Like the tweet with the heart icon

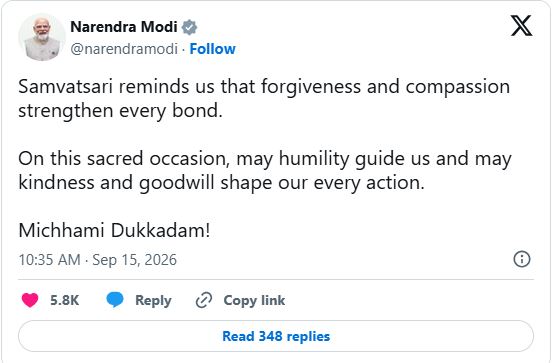[x=30, y=300]
